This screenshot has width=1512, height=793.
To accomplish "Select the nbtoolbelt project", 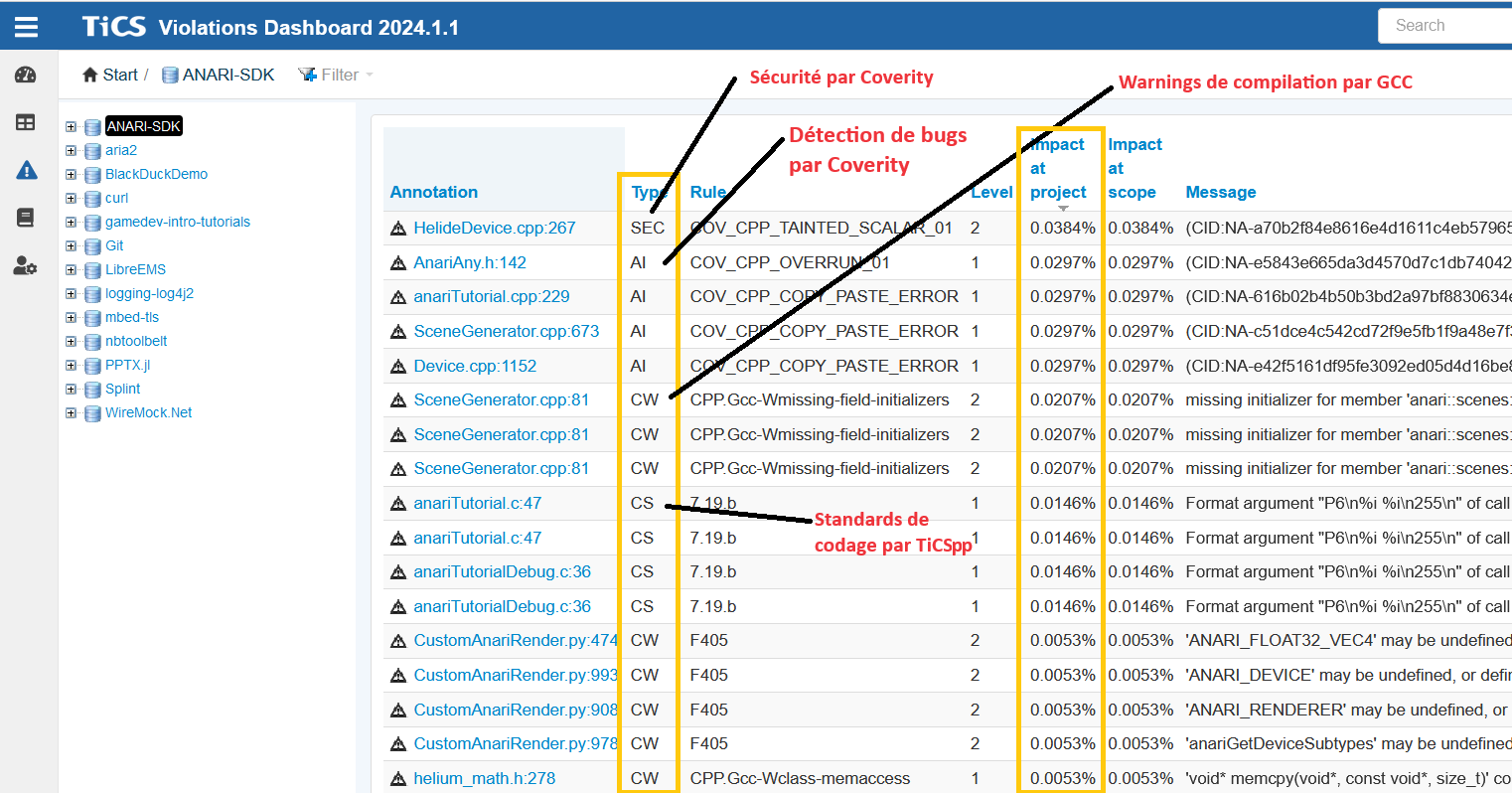I will click(136, 341).
